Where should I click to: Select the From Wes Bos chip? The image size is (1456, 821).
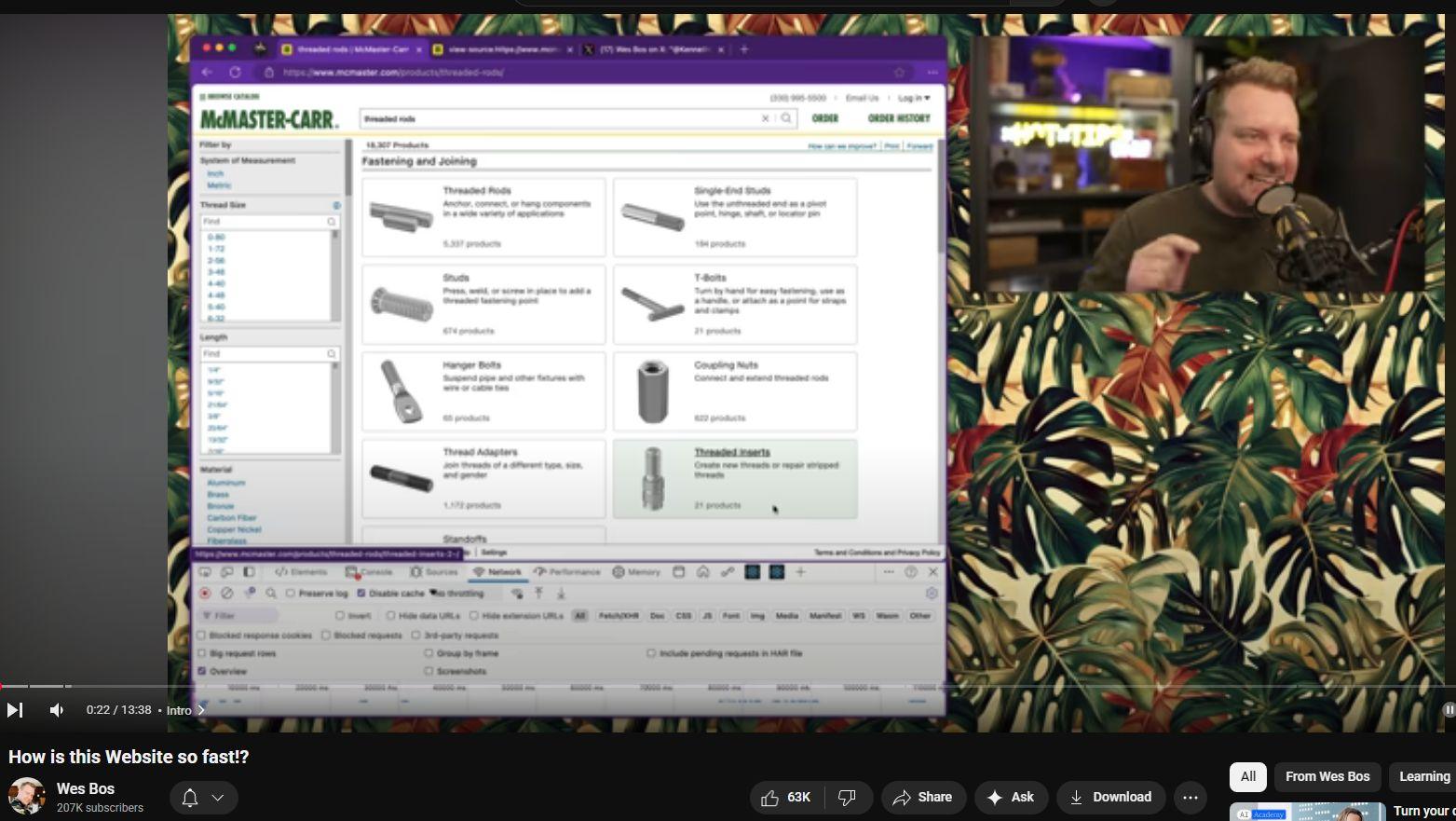coord(1327,776)
